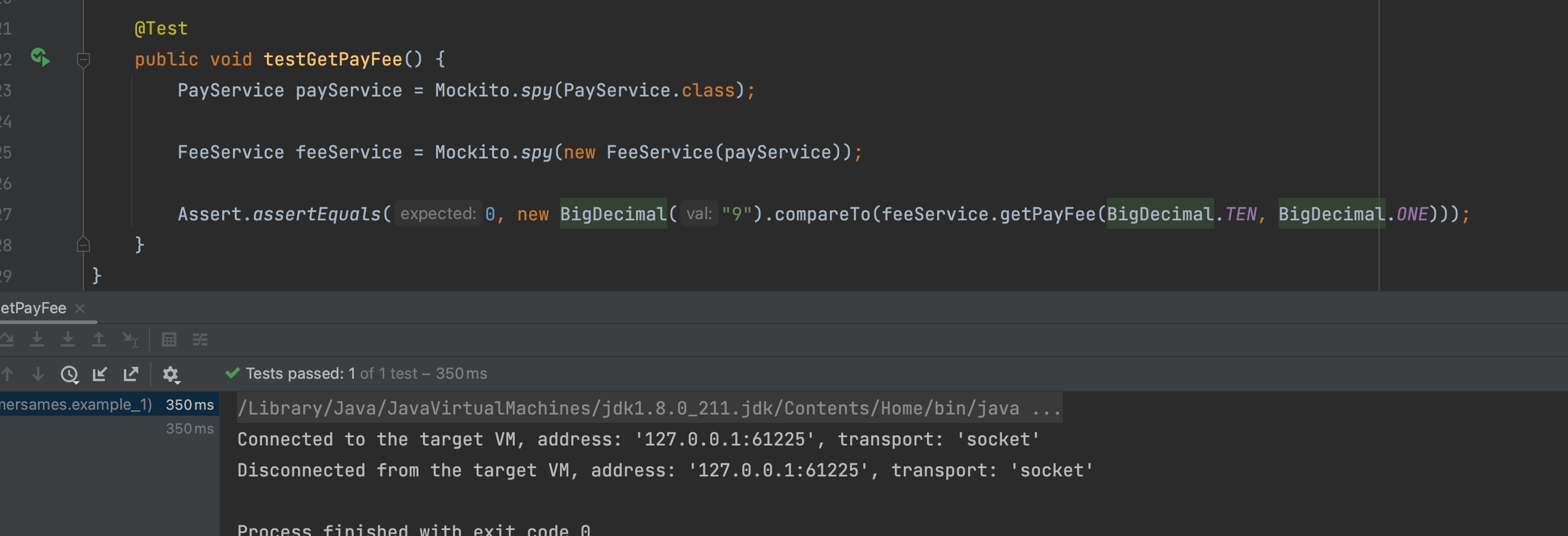Click the feeService variable declaration
The height and width of the screenshot is (536, 1568).
(x=349, y=152)
